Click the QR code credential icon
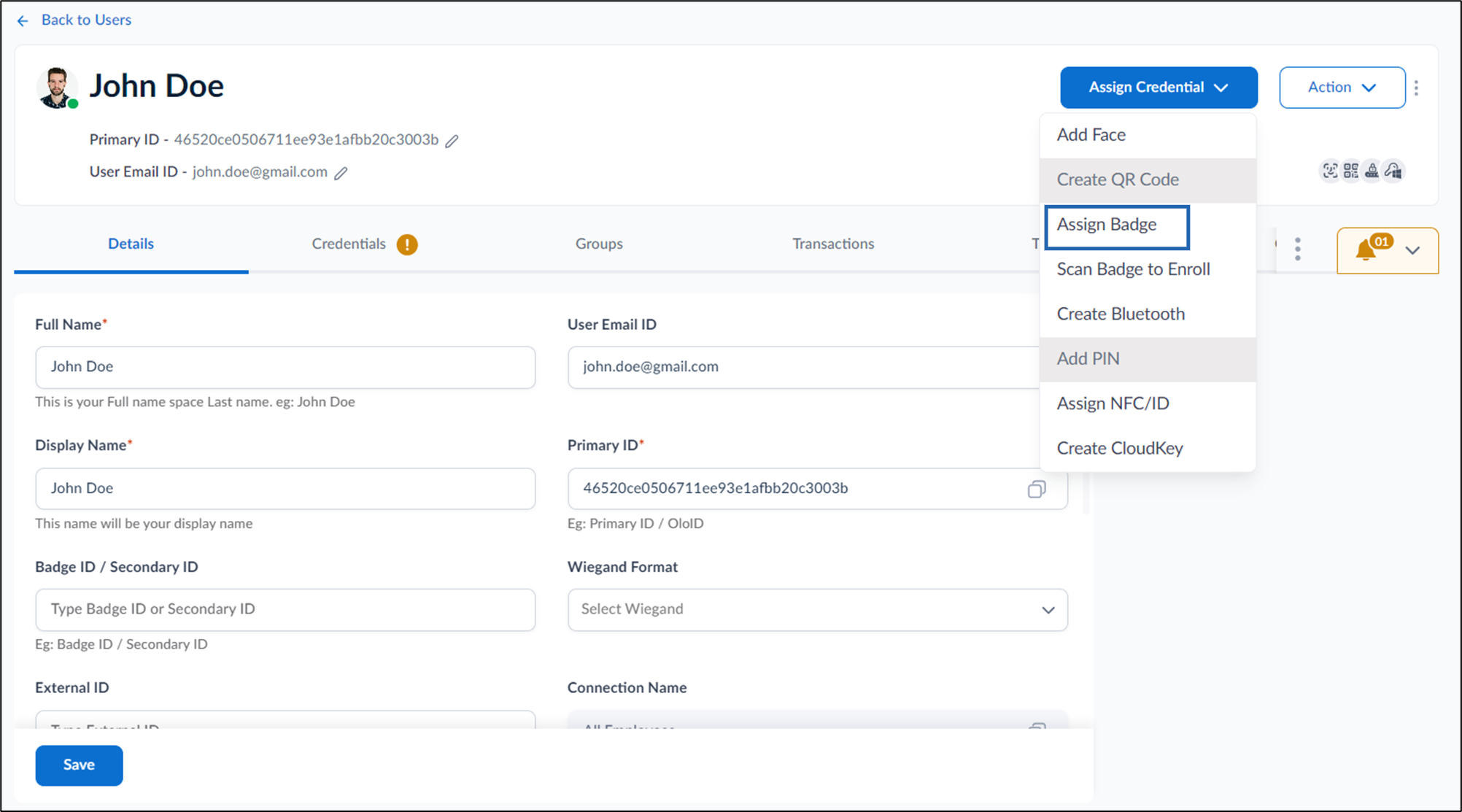This screenshot has width=1462, height=812. 1351,171
